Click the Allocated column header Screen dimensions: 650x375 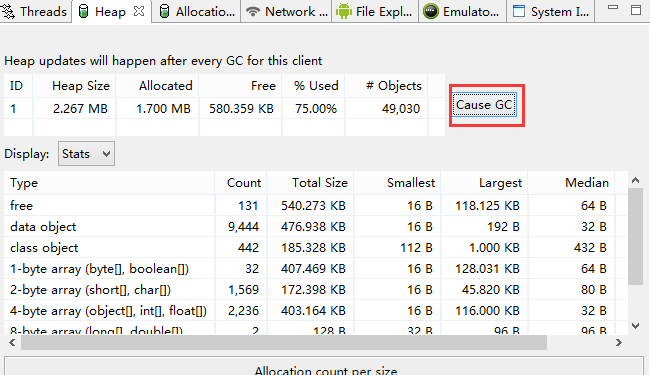(x=158, y=86)
